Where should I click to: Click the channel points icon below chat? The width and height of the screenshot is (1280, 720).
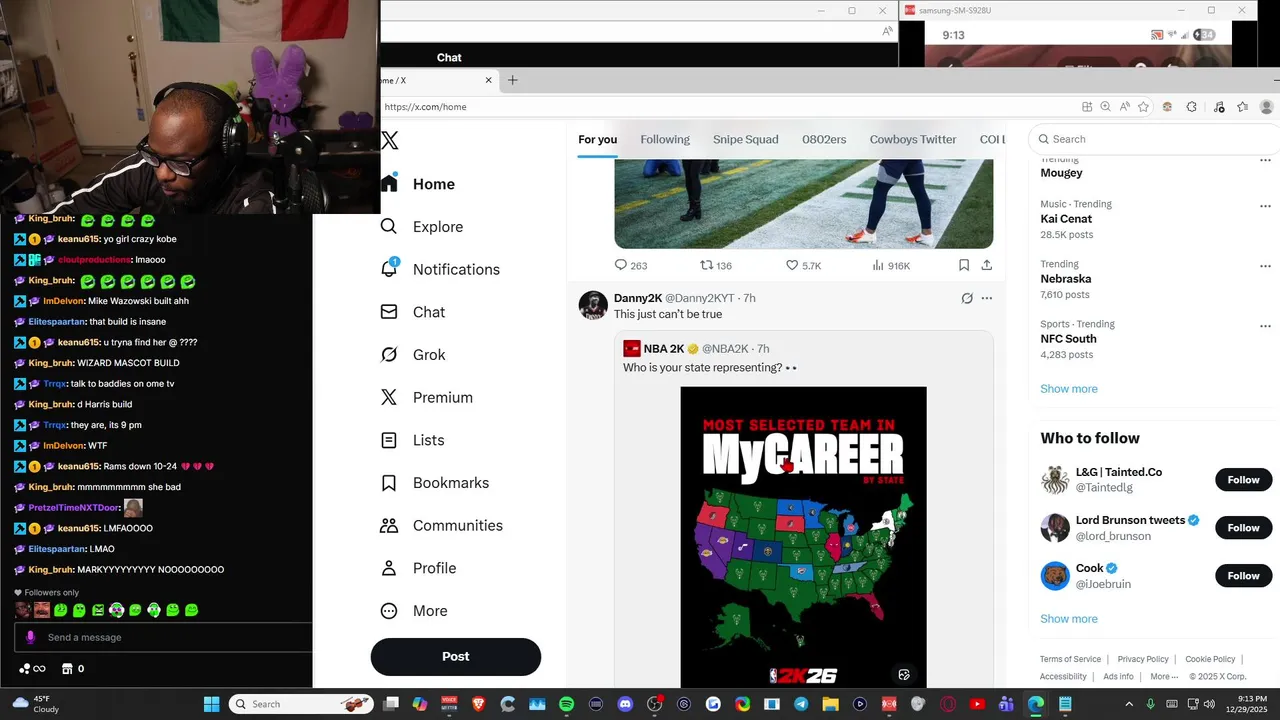click(32, 669)
